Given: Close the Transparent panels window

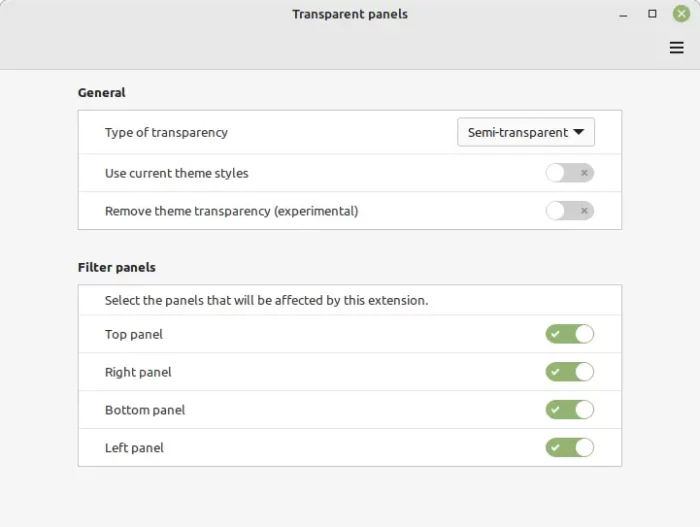Looking at the screenshot, I should click(681, 14).
